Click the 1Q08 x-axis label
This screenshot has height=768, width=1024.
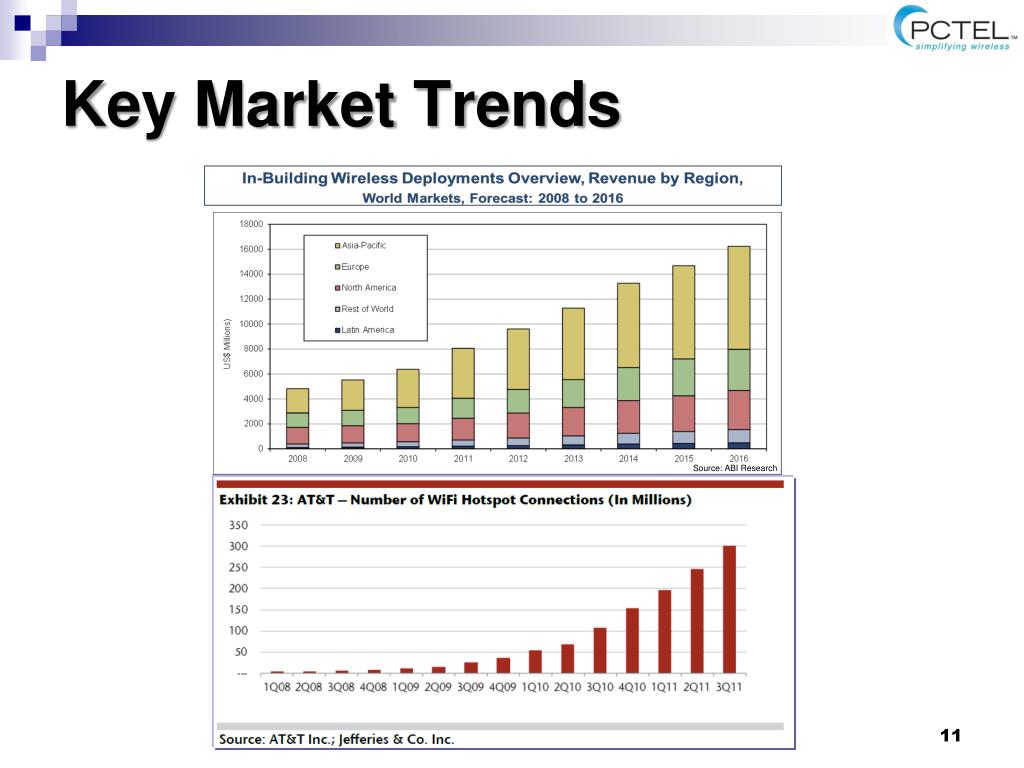click(276, 687)
